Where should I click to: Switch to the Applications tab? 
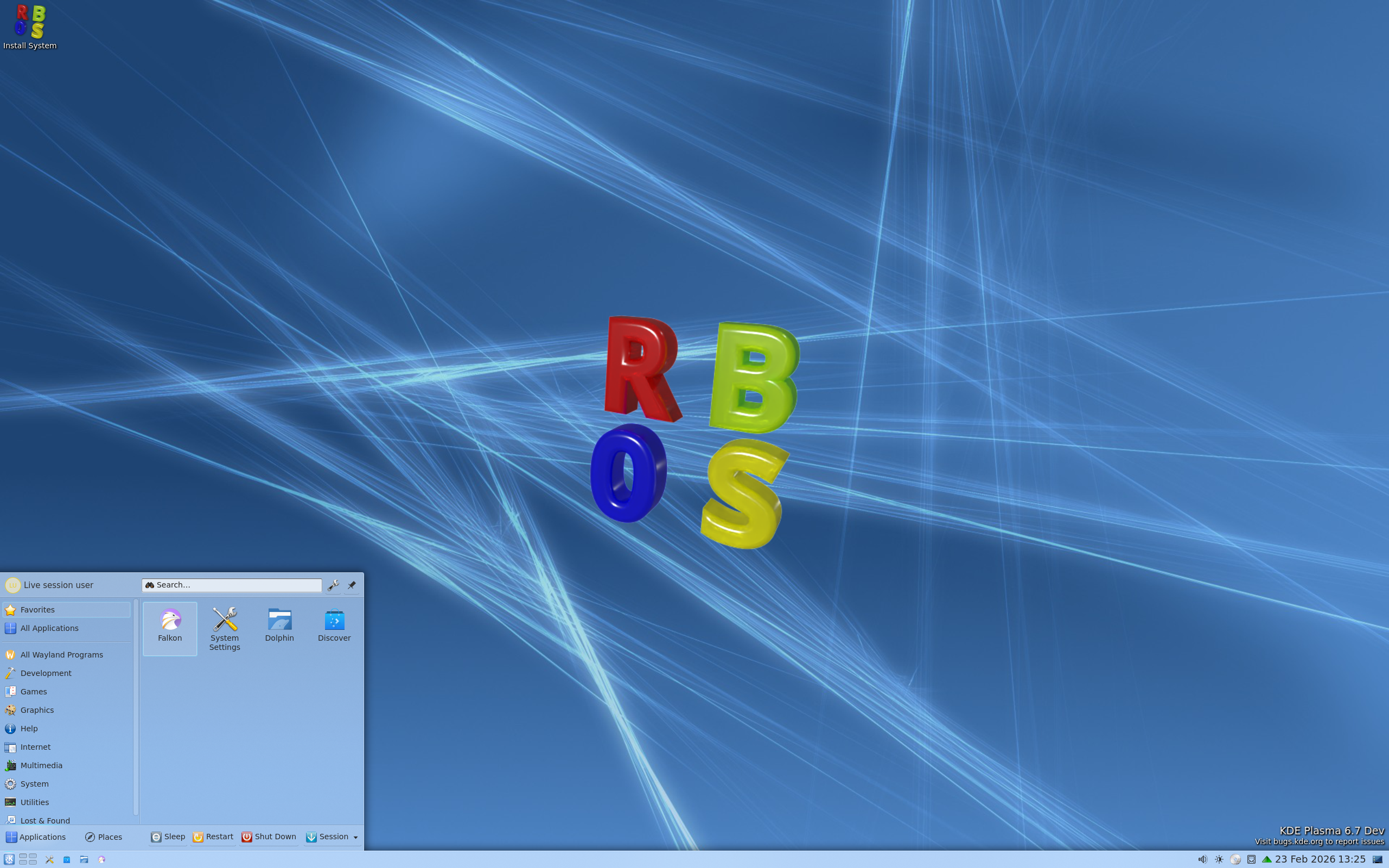coord(36,837)
